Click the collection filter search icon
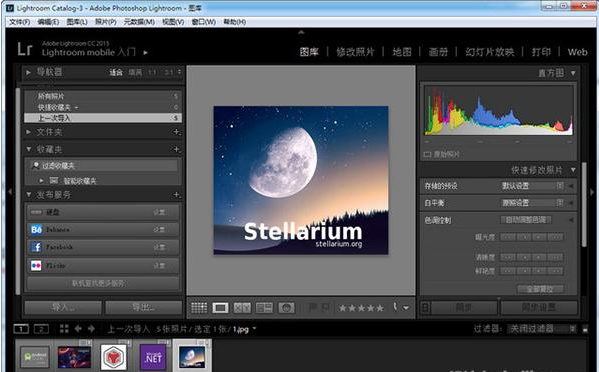The image size is (599, 372). (36, 165)
